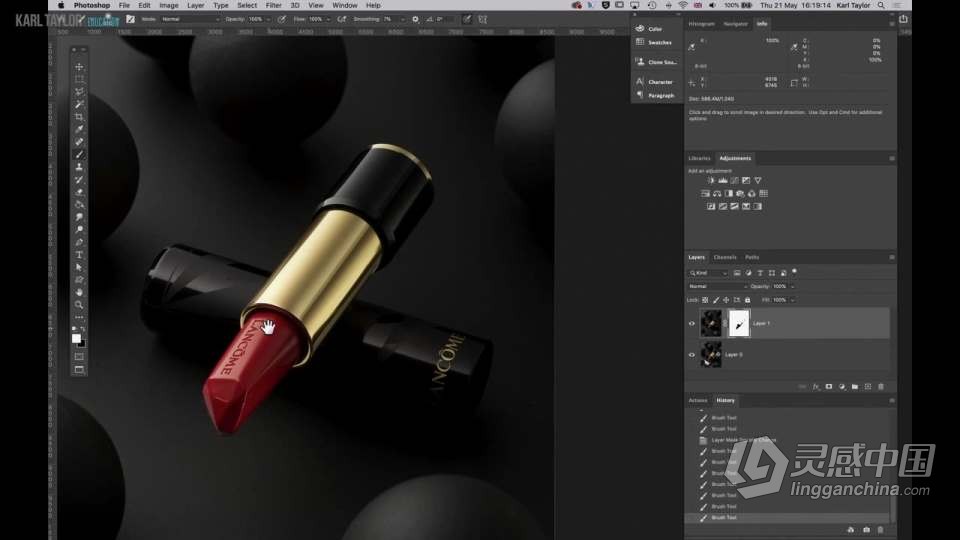960x540 pixels.
Task: Select the Rectangular Marquee tool
Action: pos(79,79)
